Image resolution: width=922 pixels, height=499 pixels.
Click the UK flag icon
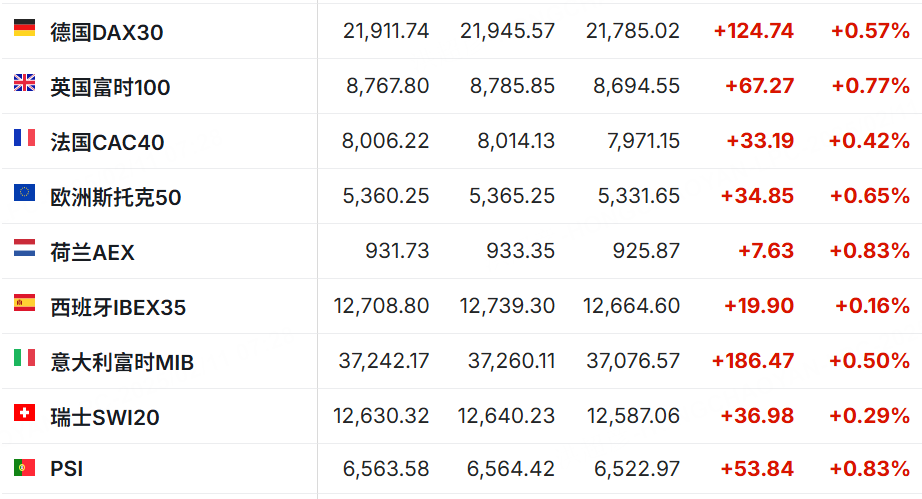pyautogui.click(x=24, y=82)
